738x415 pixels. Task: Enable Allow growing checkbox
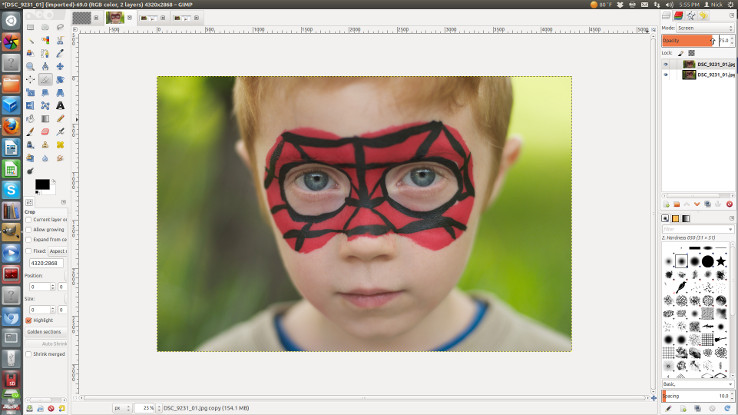[28, 230]
